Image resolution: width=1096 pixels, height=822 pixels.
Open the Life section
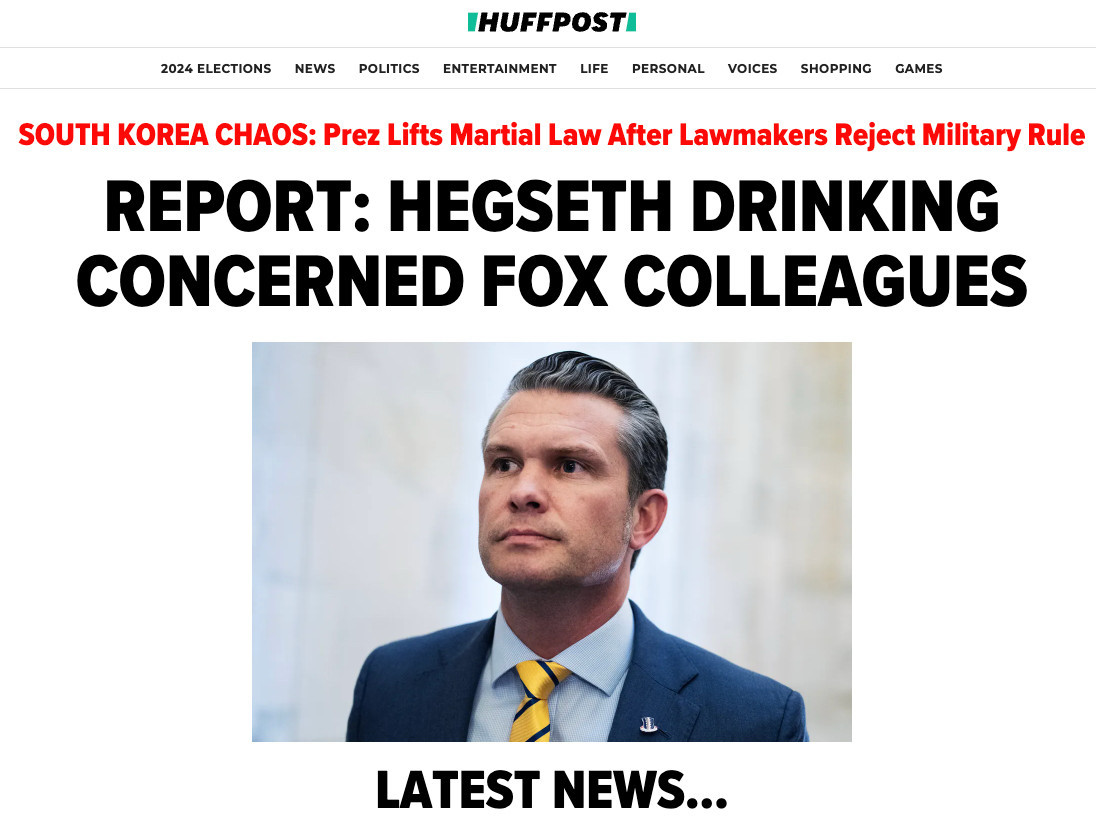(x=594, y=68)
